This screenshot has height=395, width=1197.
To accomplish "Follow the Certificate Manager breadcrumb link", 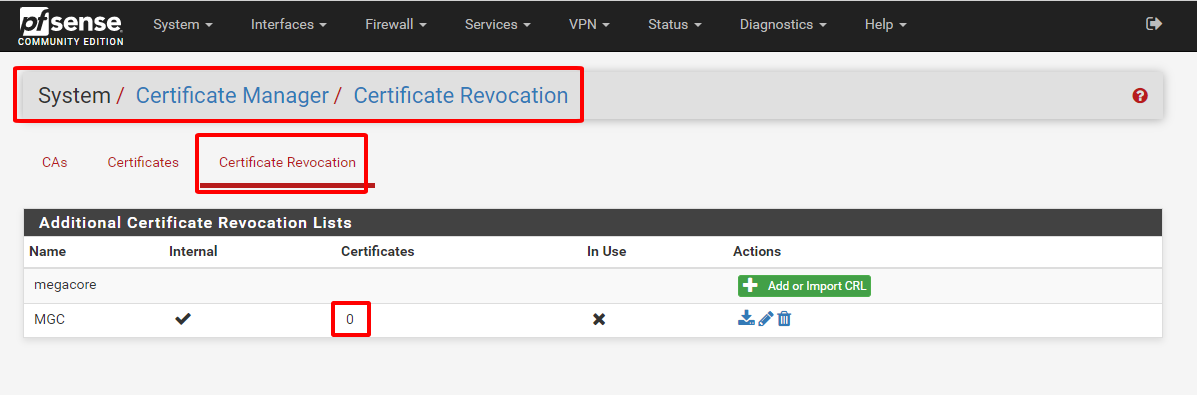I will coord(232,96).
